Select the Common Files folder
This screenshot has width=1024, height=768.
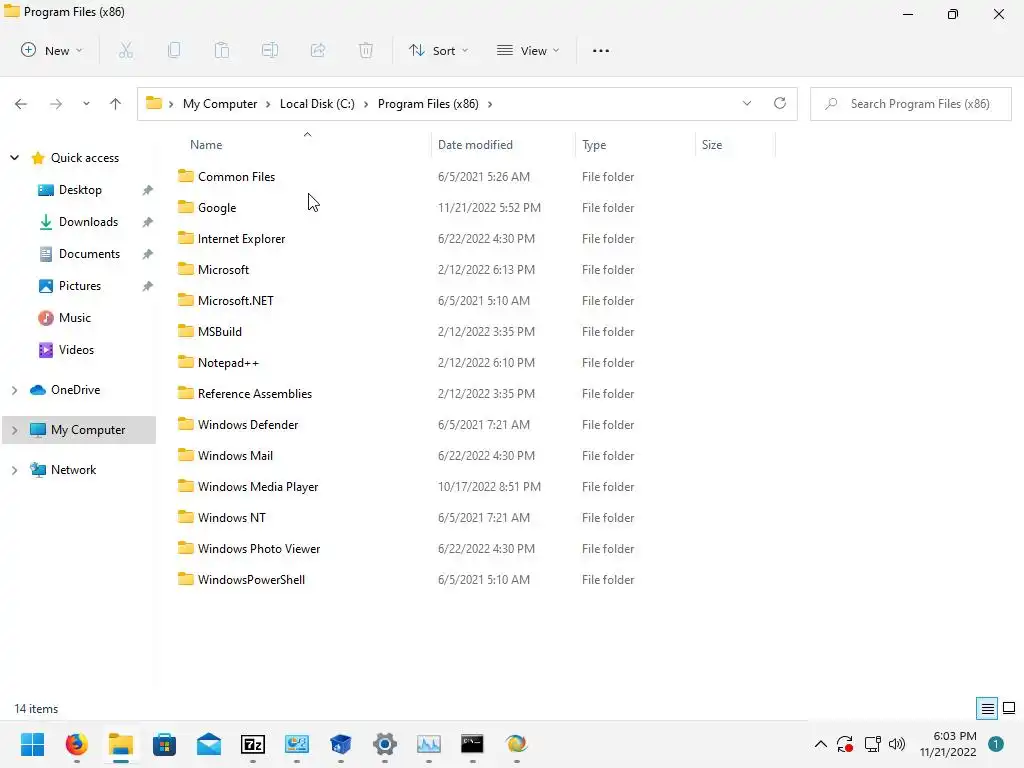236,176
